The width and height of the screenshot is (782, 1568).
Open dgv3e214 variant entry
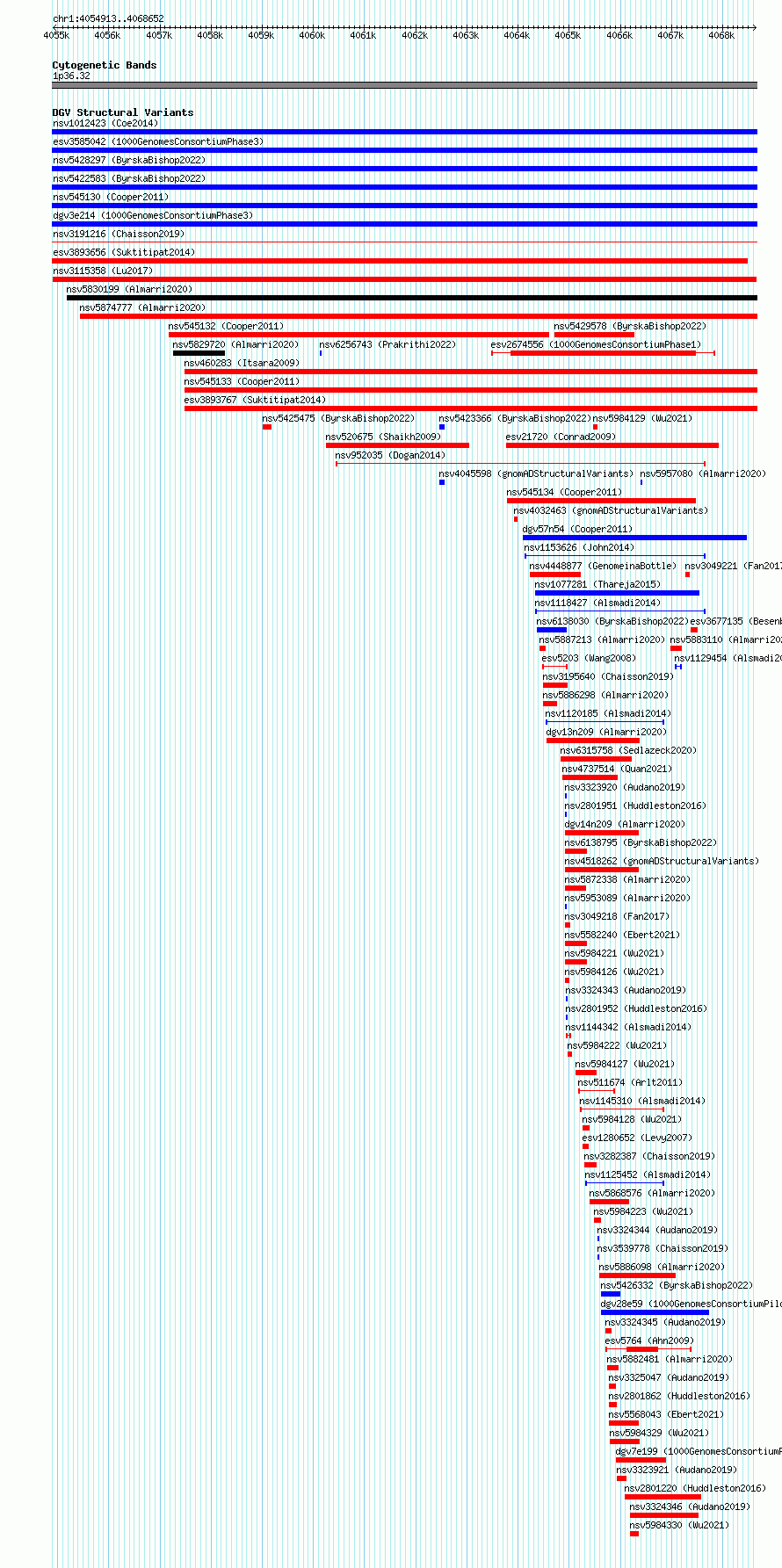pyautogui.click(x=153, y=215)
